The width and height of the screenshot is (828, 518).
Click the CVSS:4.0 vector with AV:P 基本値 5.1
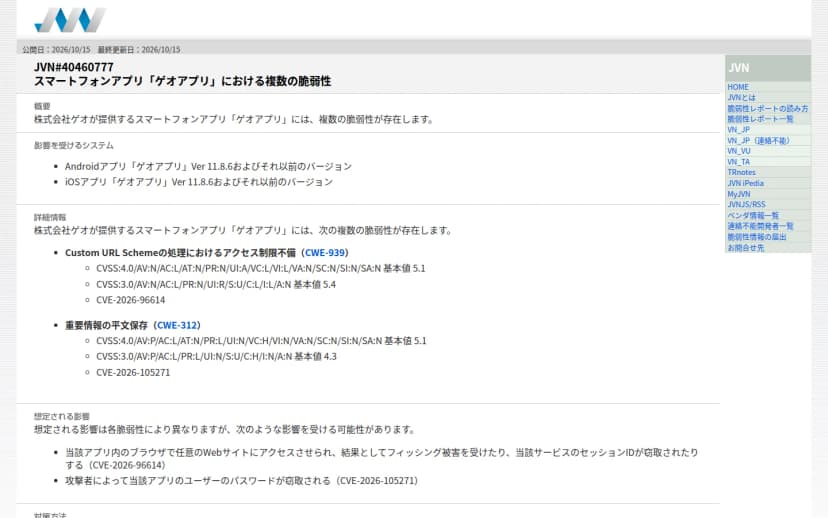(x=261, y=341)
